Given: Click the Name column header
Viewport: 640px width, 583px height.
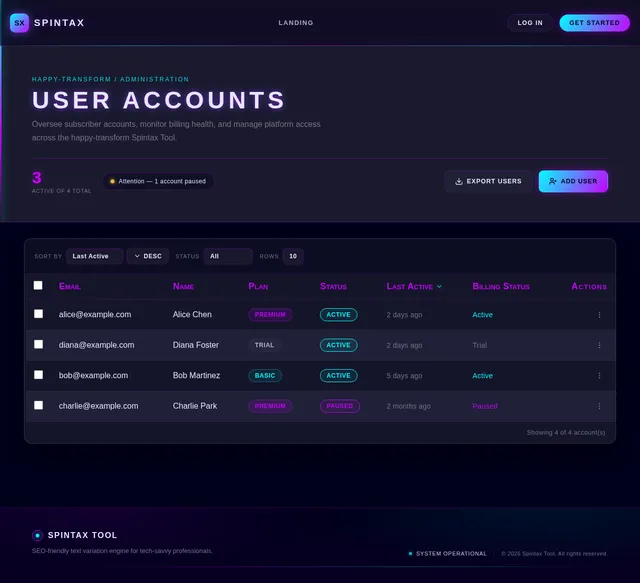Looking at the screenshot, I should click(183, 287).
